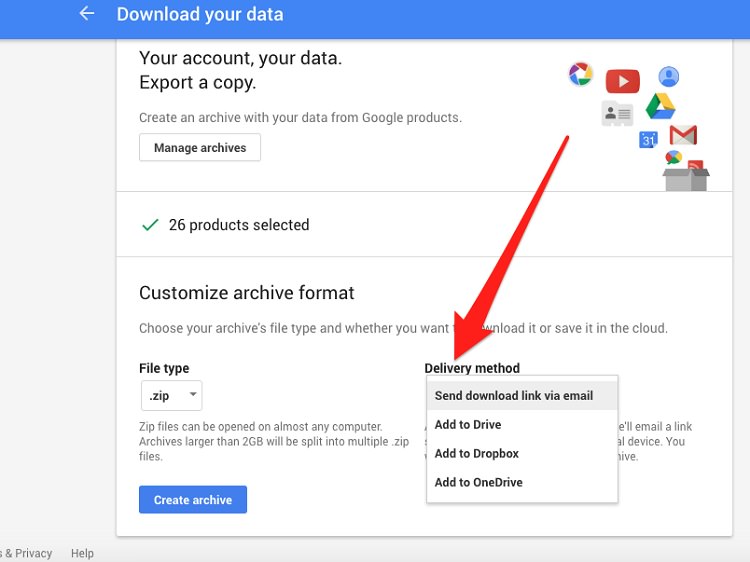Click the gray archive box icon

686,178
